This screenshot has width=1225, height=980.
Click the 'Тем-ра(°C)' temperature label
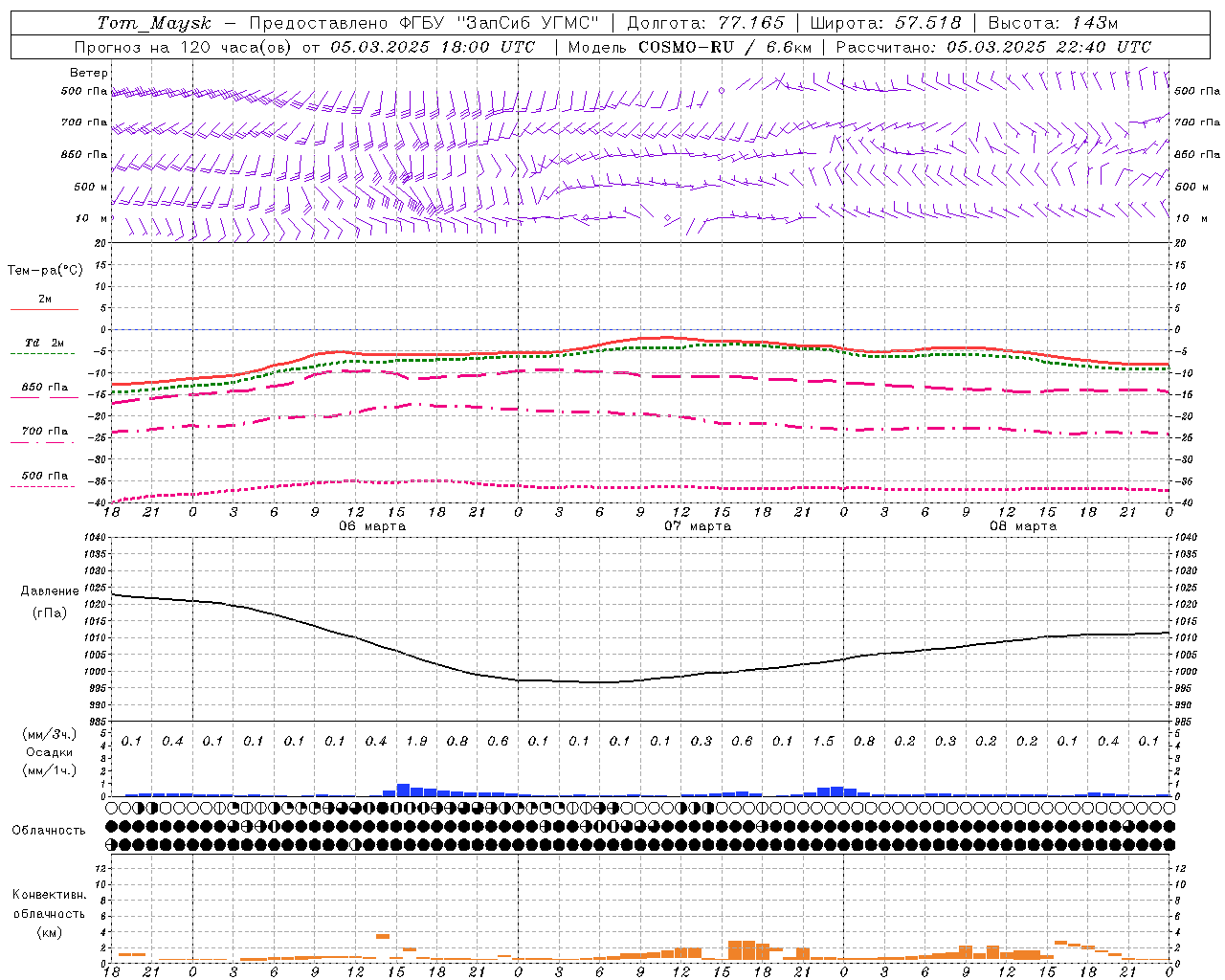tap(45, 271)
